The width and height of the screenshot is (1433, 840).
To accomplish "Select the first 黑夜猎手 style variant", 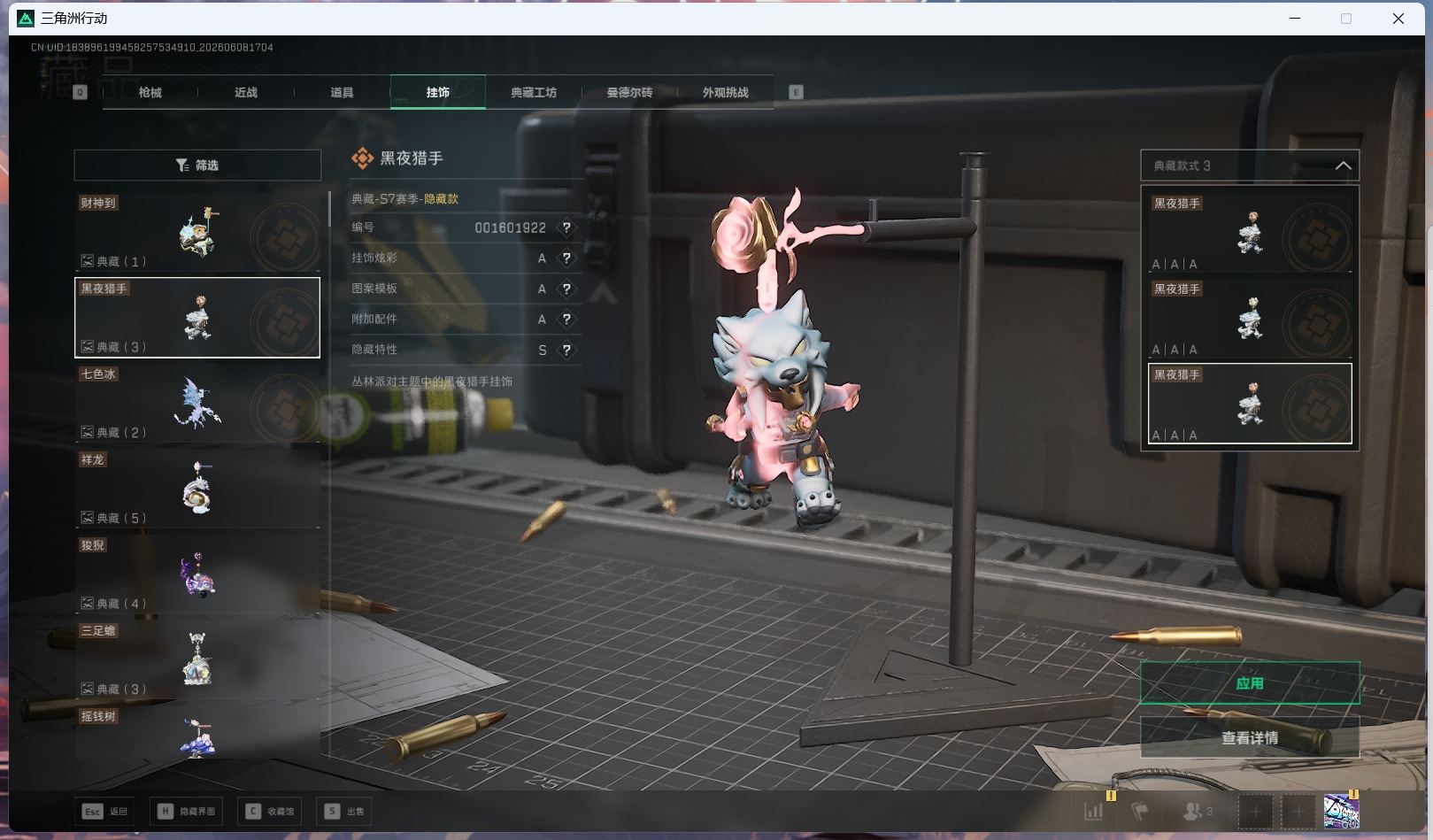I will [x=1250, y=232].
